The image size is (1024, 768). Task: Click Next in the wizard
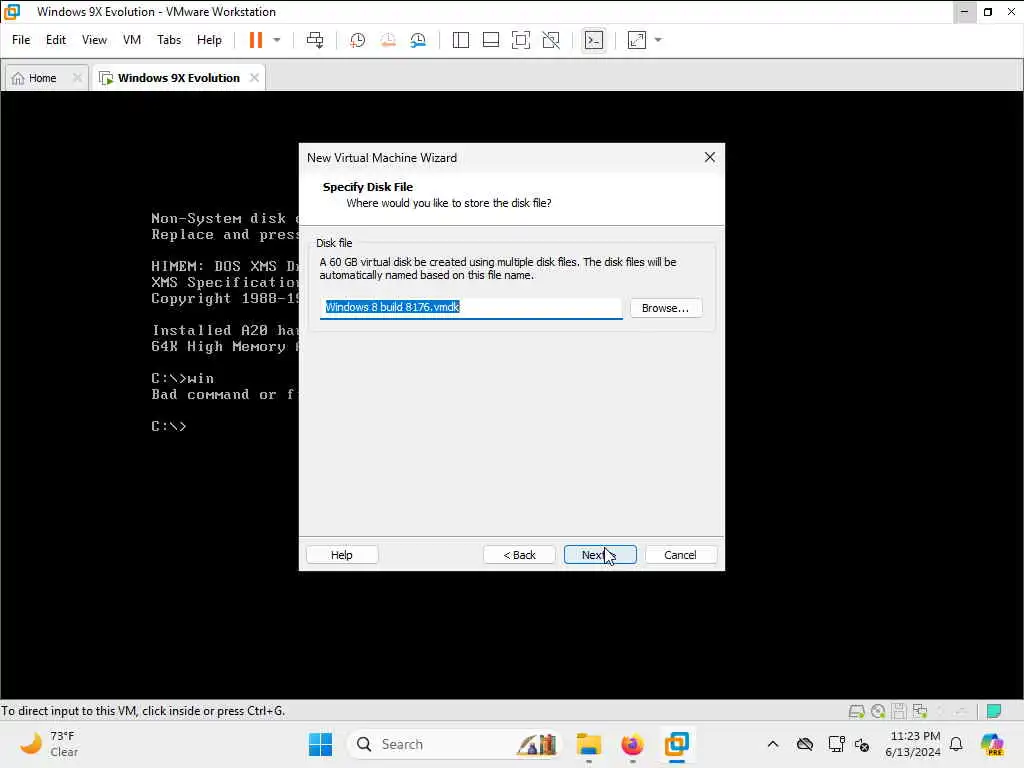click(600, 554)
